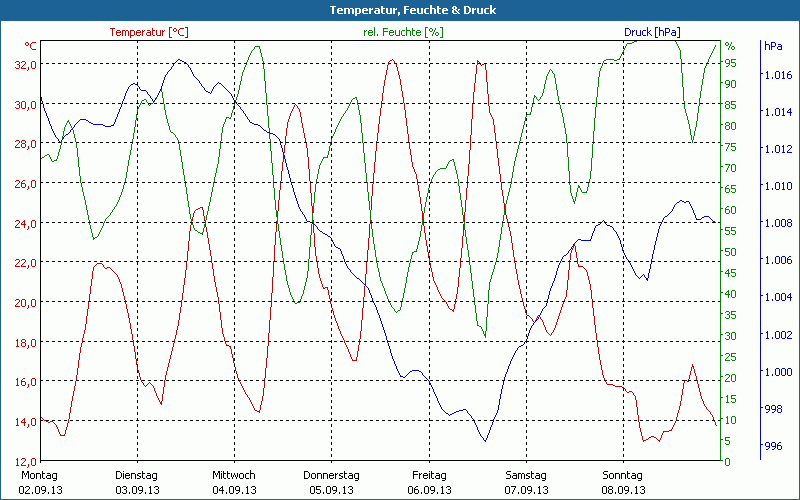Screen dimensions: 800x500
Task: Select the Samstag 07.09.13 date label
Action: (x=525, y=482)
